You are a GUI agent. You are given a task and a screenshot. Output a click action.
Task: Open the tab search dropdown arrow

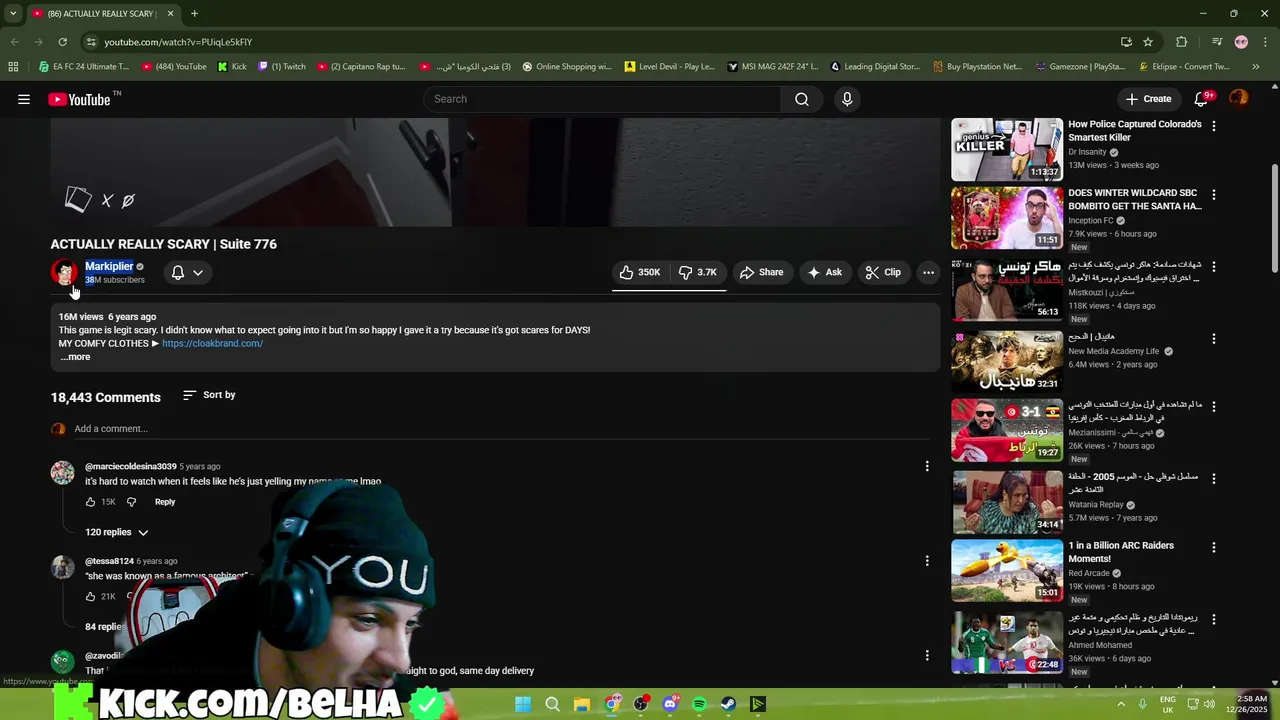click(x=12, y=13)
